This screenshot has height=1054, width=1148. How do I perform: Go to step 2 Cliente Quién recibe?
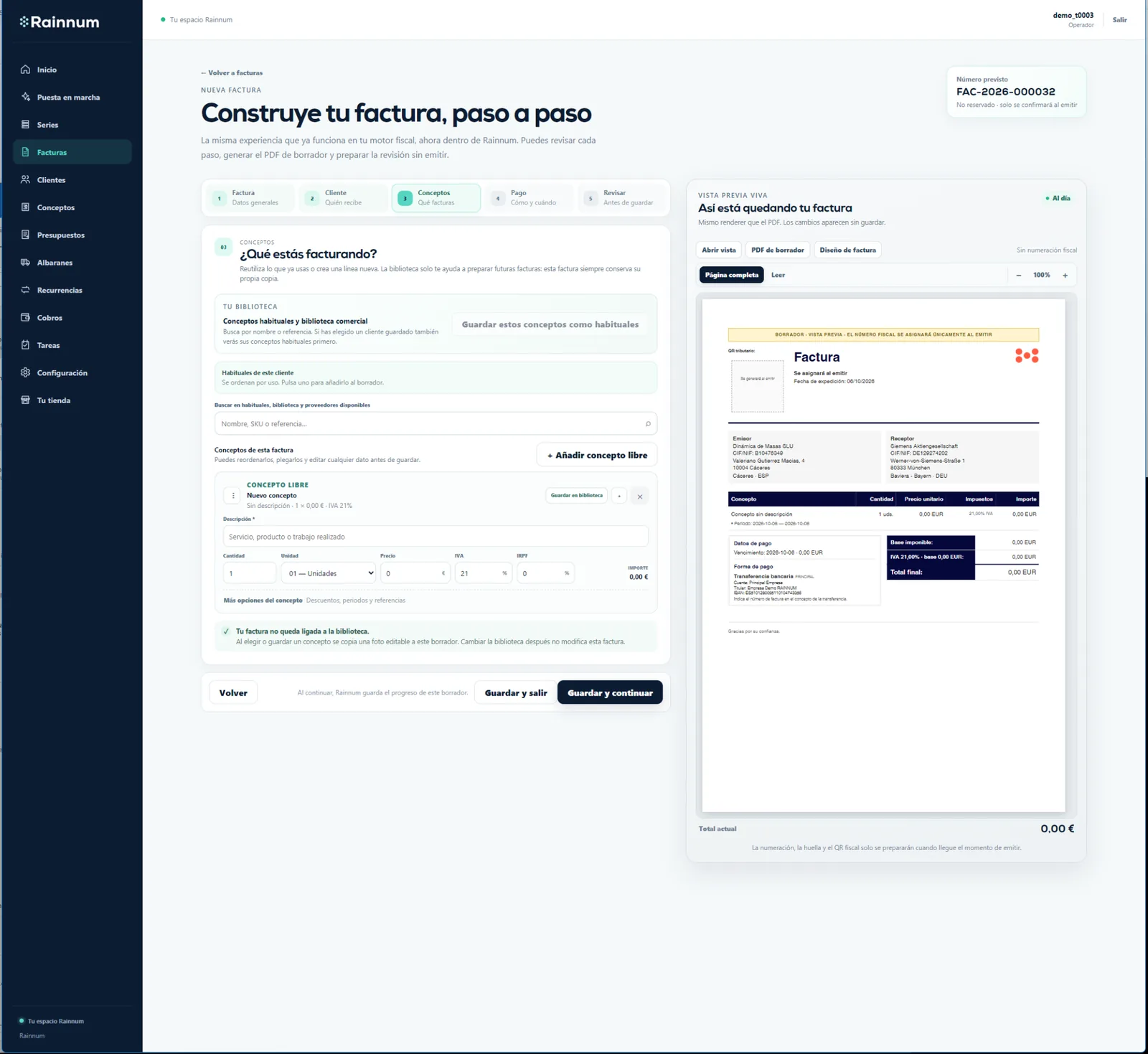pos(344,198)
